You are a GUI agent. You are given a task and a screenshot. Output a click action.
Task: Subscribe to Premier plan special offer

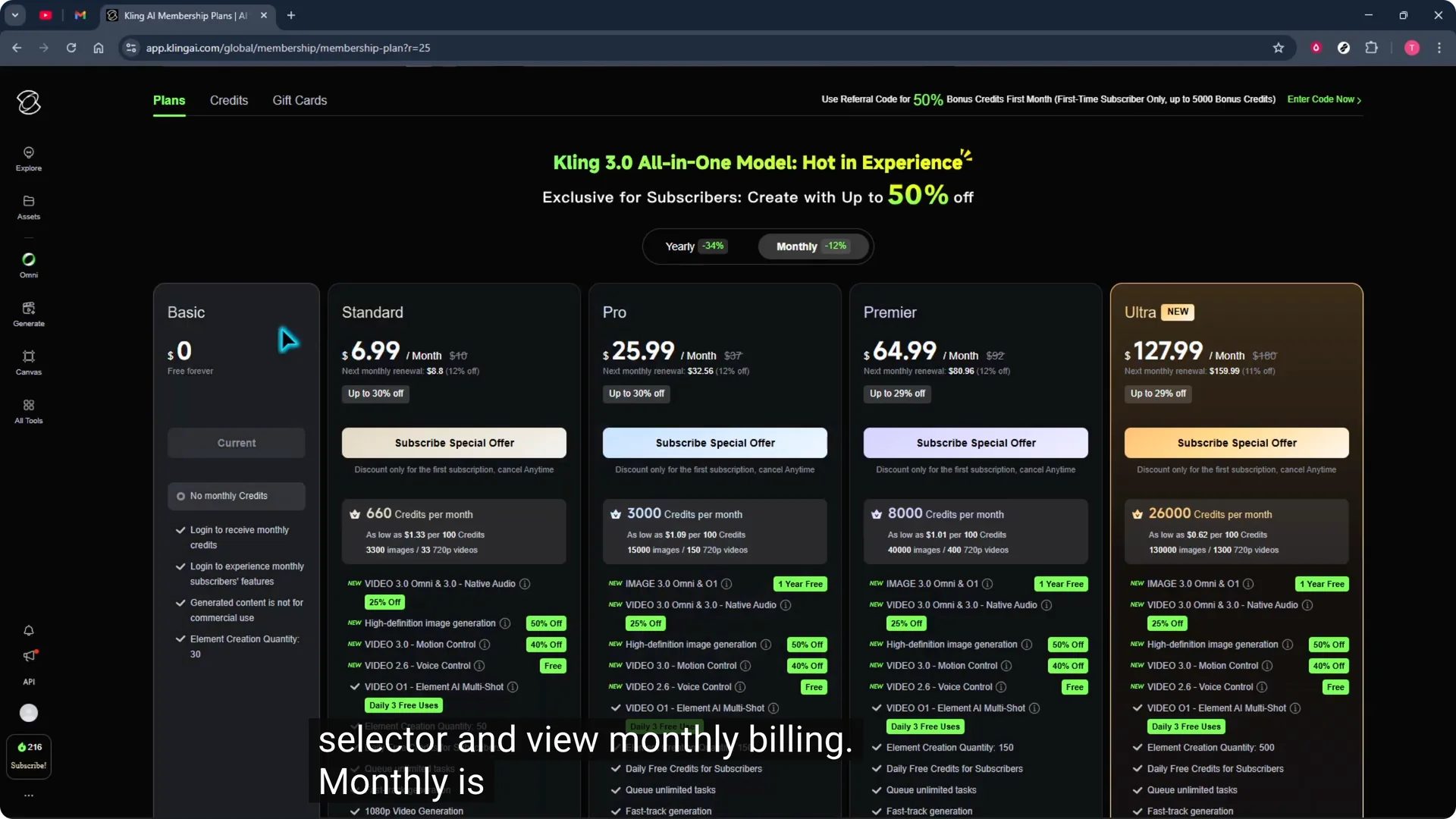click(x=976, y=443)
